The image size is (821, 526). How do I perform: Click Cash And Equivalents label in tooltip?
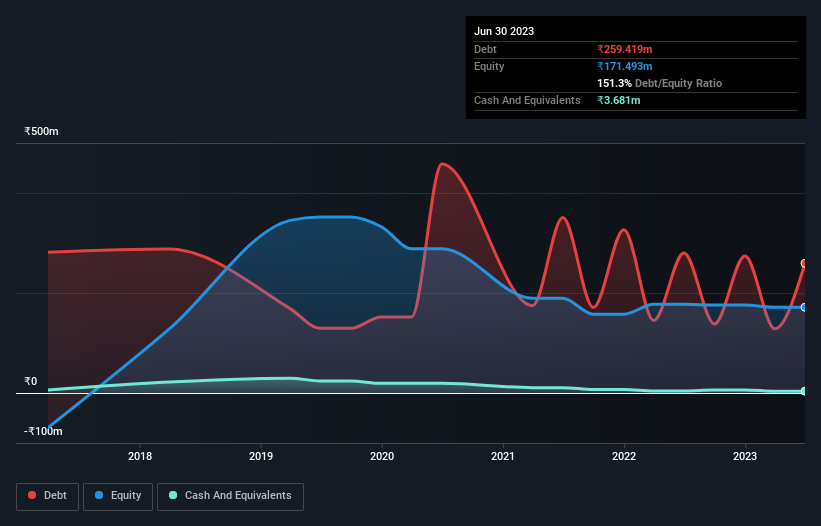tap(527, 100)
